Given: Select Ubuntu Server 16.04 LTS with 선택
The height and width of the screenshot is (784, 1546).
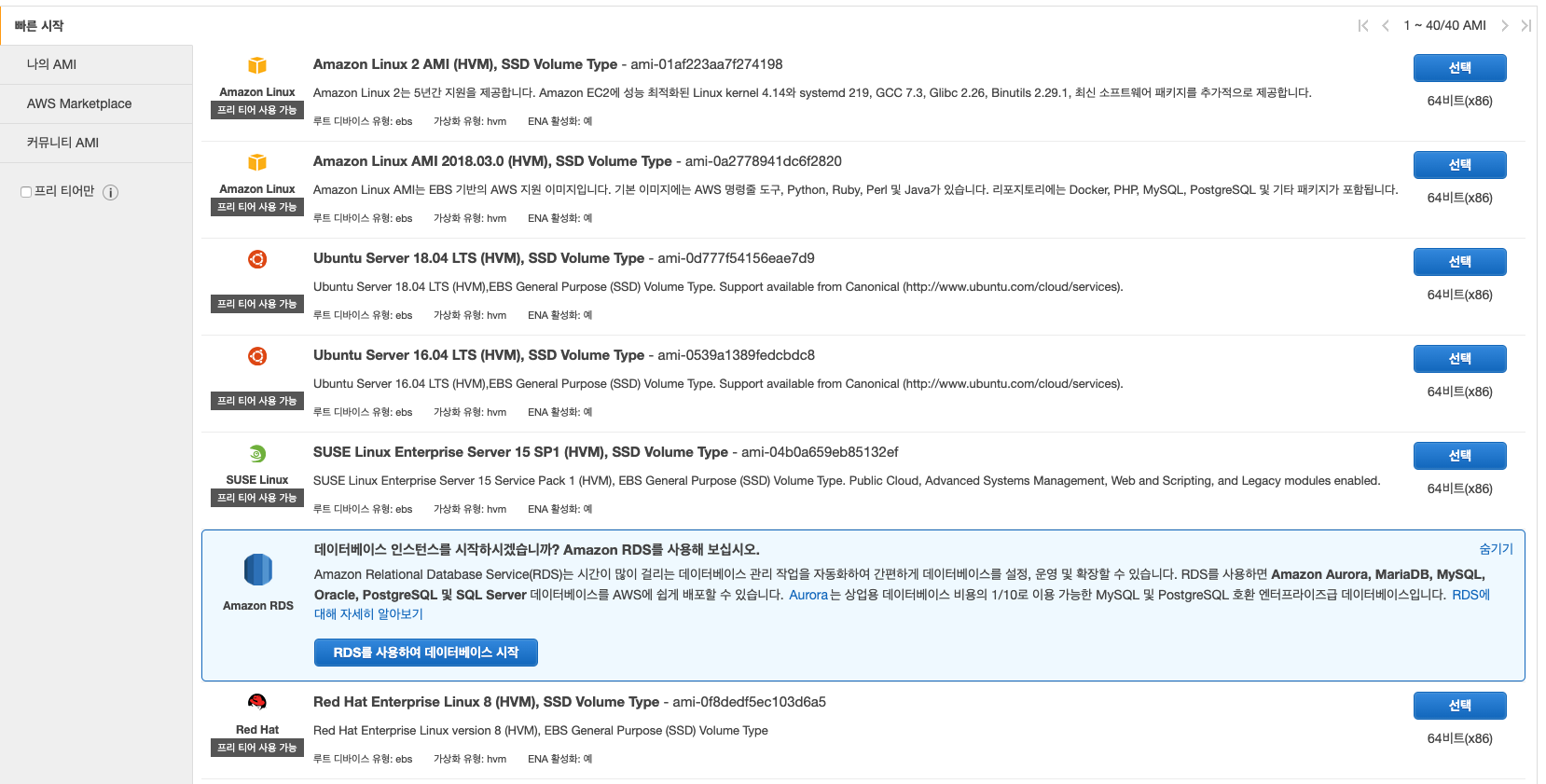Looking at the screenshot, I should tap(1459, 359).
